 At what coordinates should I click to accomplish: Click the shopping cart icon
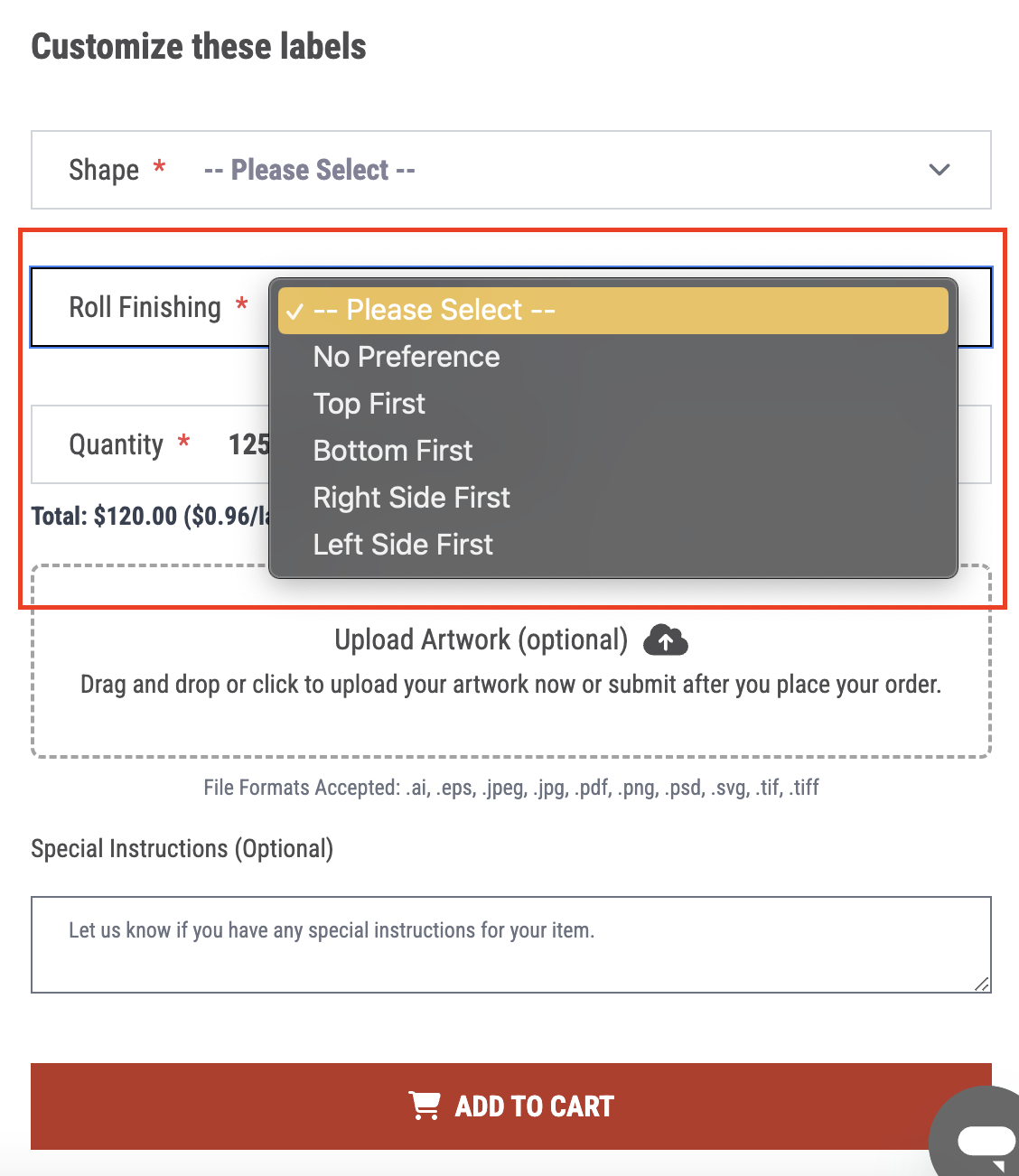click(425, 1106)
